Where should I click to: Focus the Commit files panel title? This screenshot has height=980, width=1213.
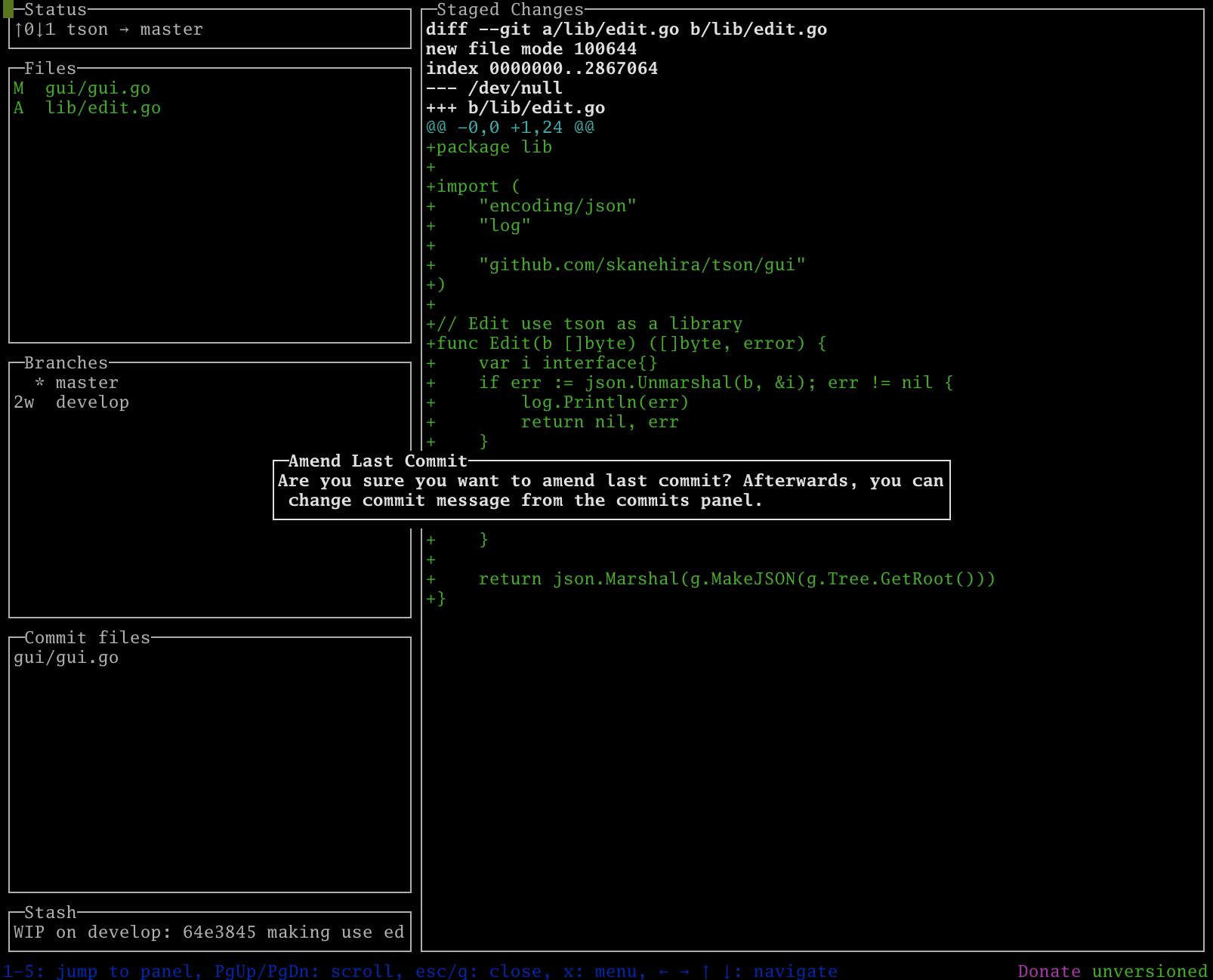pyautogui.click(x=88, y=638)
